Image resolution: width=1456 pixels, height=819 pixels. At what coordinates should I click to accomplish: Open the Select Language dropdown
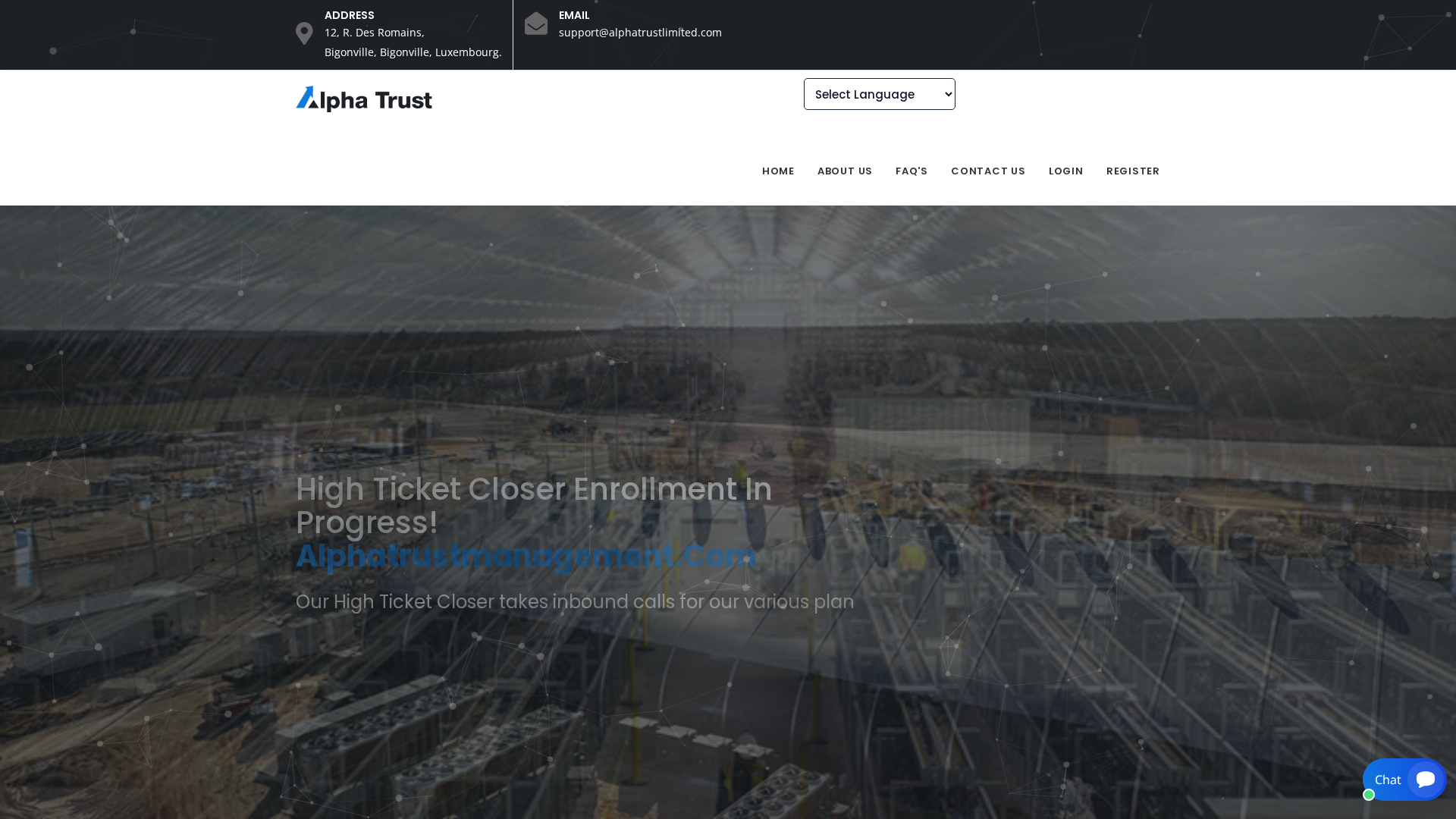point(880,94)
